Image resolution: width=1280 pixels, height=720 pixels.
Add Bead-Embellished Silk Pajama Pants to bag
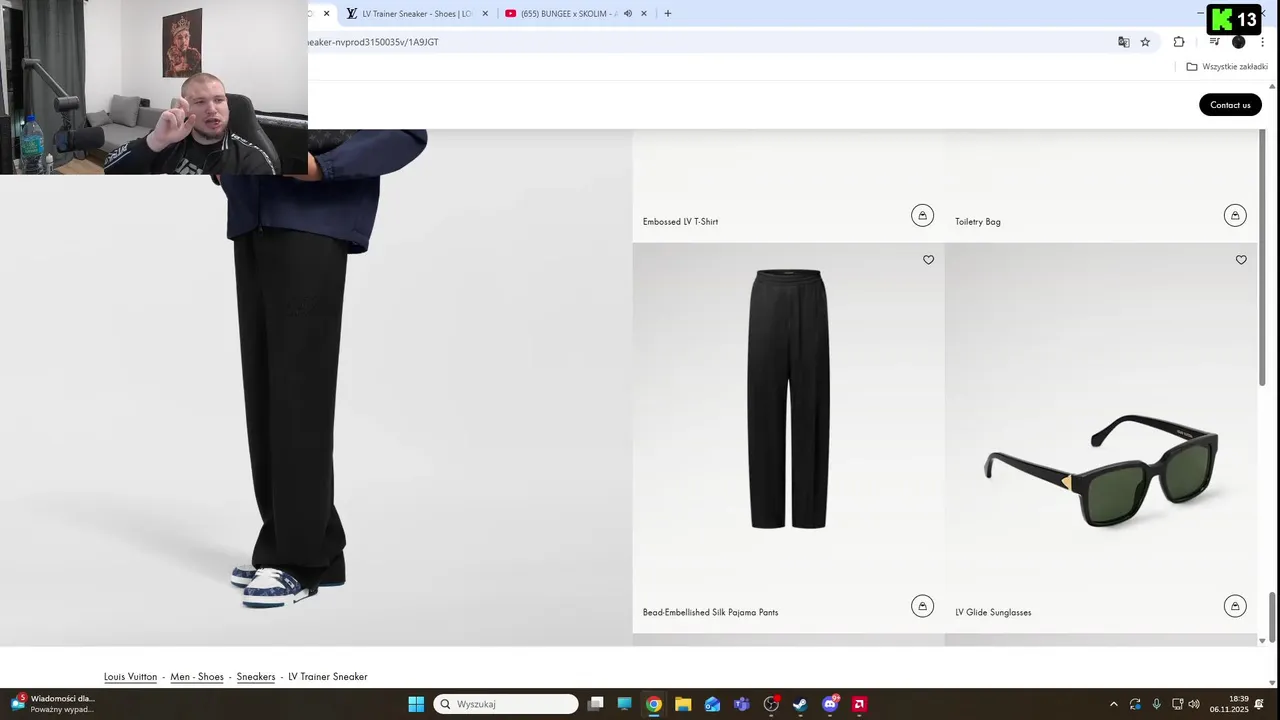pos(922,606)
